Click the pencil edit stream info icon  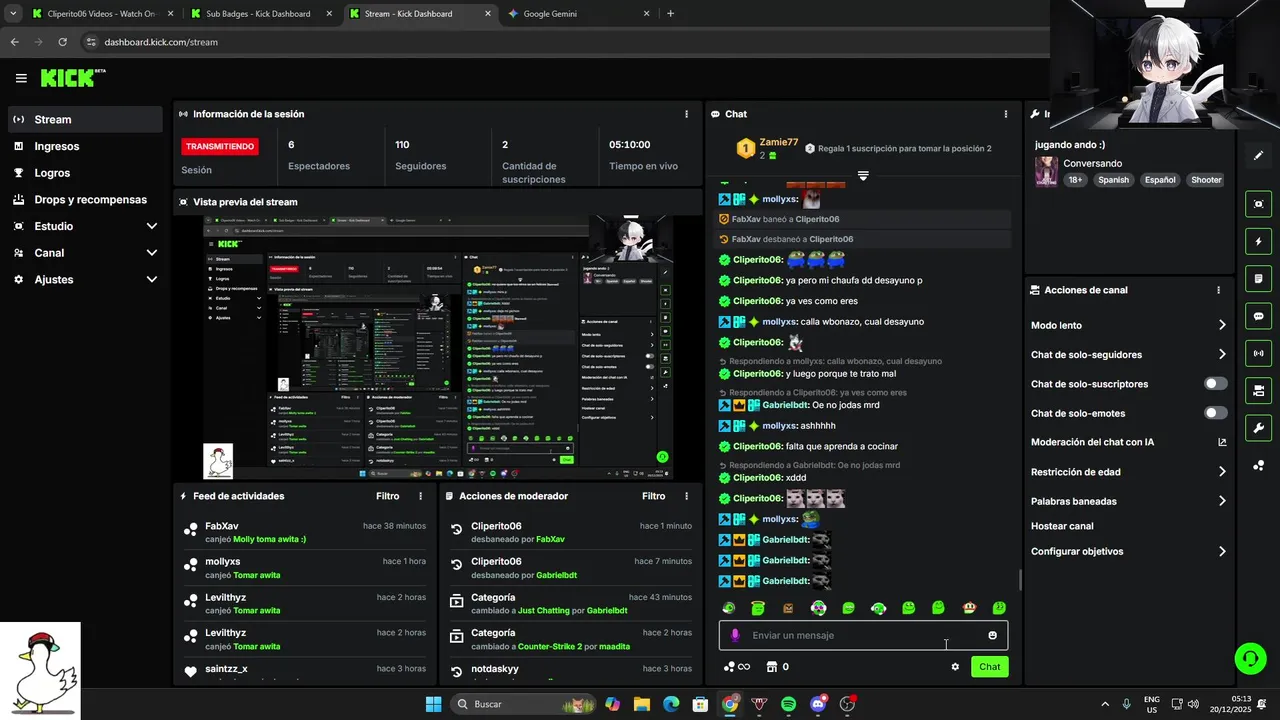tap(1258, 156)
